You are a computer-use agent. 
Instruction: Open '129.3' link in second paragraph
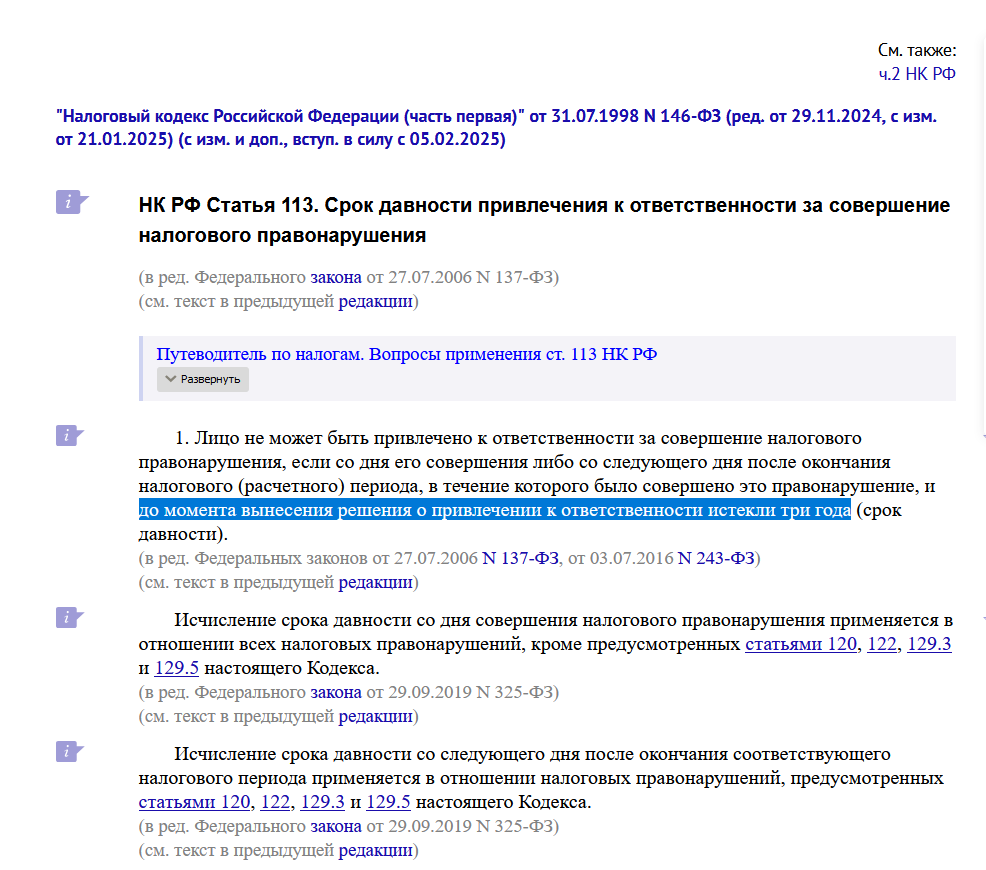pos(929,644)
